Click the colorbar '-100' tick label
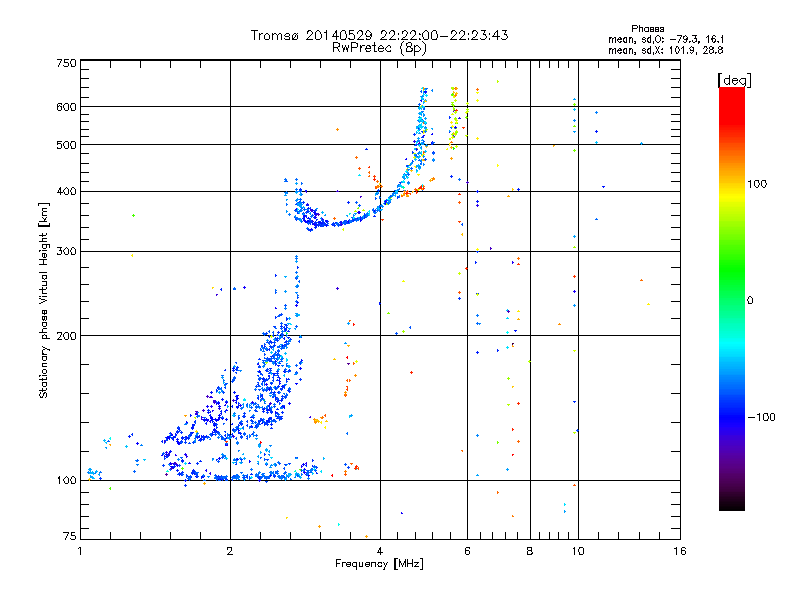Viewport: 800px width, 600px height. 762,417
